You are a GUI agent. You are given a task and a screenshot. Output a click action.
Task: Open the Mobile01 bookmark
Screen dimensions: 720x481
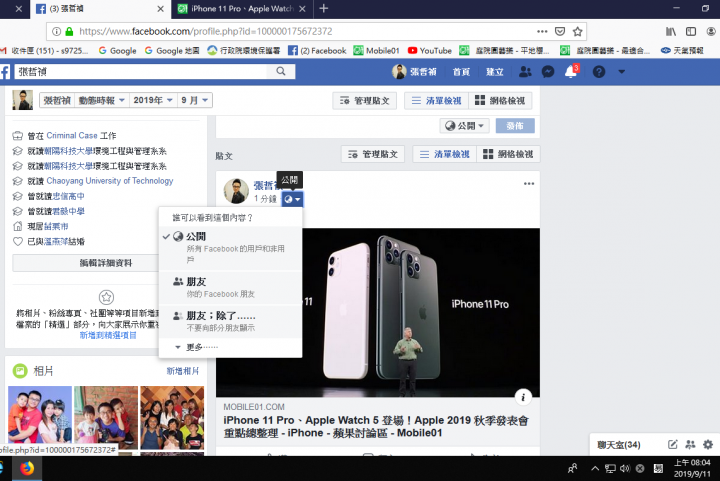(377, 50)
